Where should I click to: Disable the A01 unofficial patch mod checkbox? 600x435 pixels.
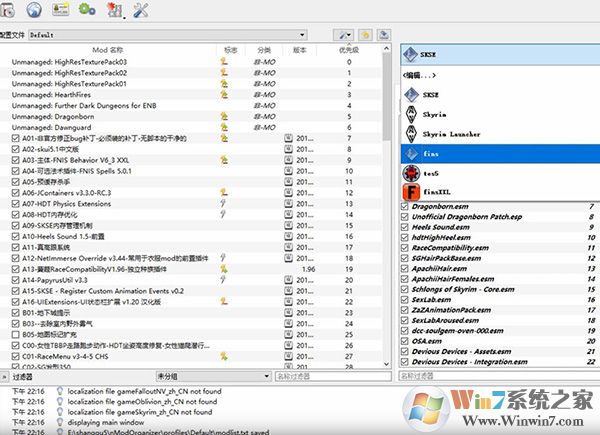[6, 139]
